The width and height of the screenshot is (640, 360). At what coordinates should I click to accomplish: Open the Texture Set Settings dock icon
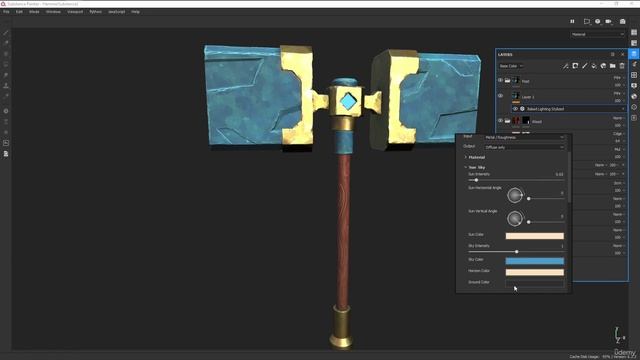tap(634, 43)
